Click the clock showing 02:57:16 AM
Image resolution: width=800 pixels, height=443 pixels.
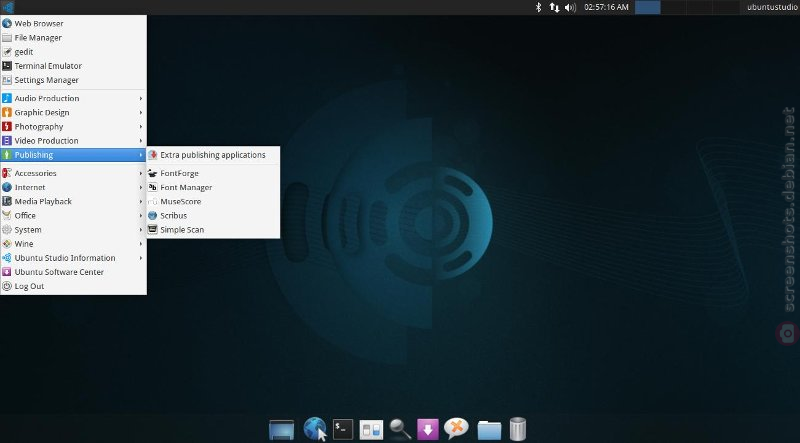point(606,7)
